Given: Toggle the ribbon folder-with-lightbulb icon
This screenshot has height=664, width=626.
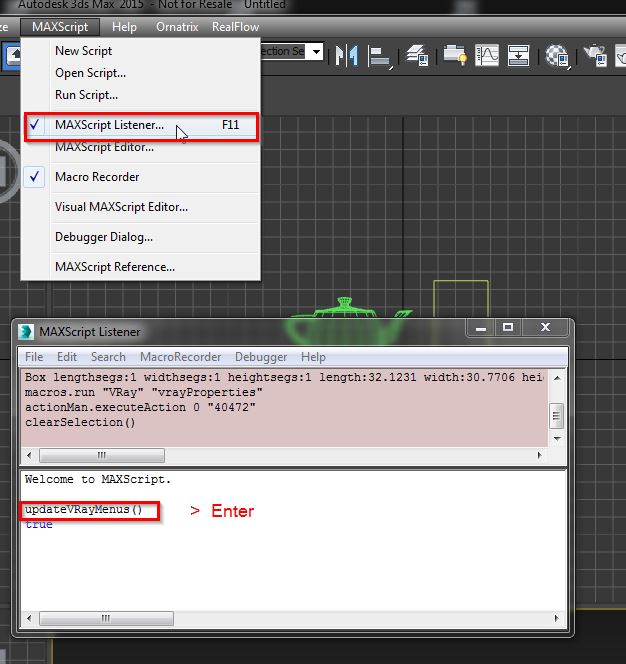Looking at the screenshot, I should [455, 55].
